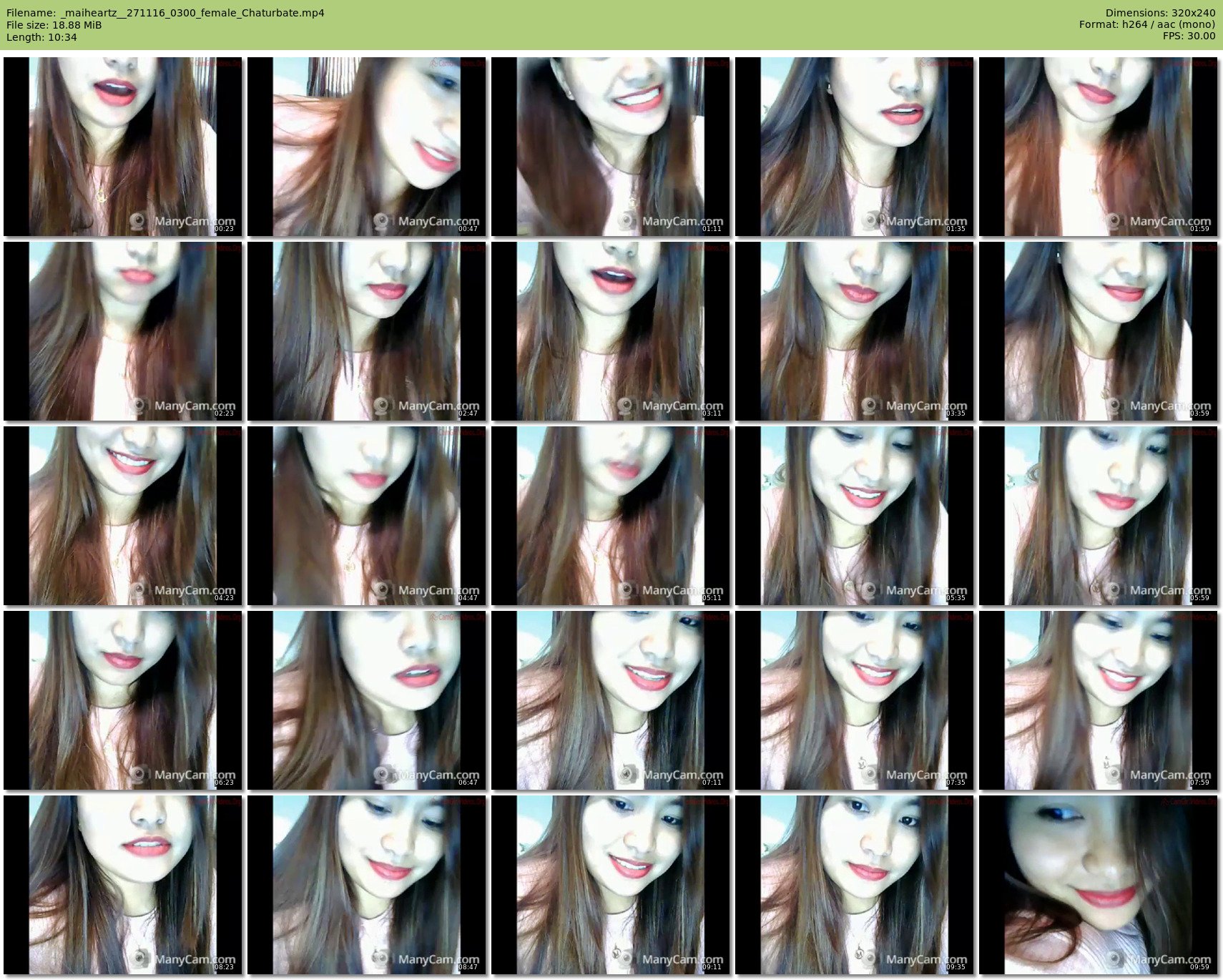Choose the frame at timestamp 03:35
Viewport: 1223px width, 980px height.
click(x=855, y=331)
